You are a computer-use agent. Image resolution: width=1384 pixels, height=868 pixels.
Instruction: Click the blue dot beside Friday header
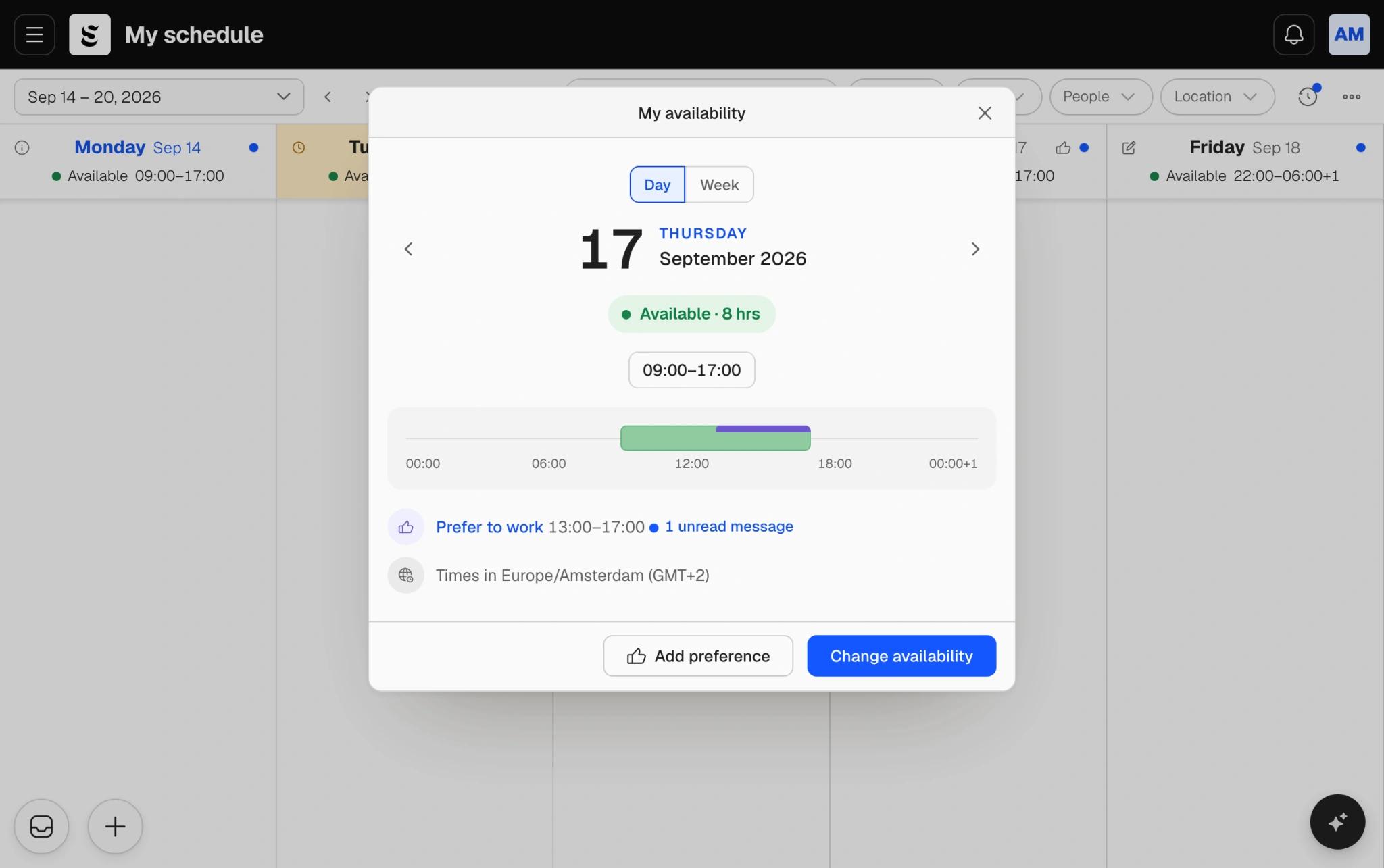1360,147
